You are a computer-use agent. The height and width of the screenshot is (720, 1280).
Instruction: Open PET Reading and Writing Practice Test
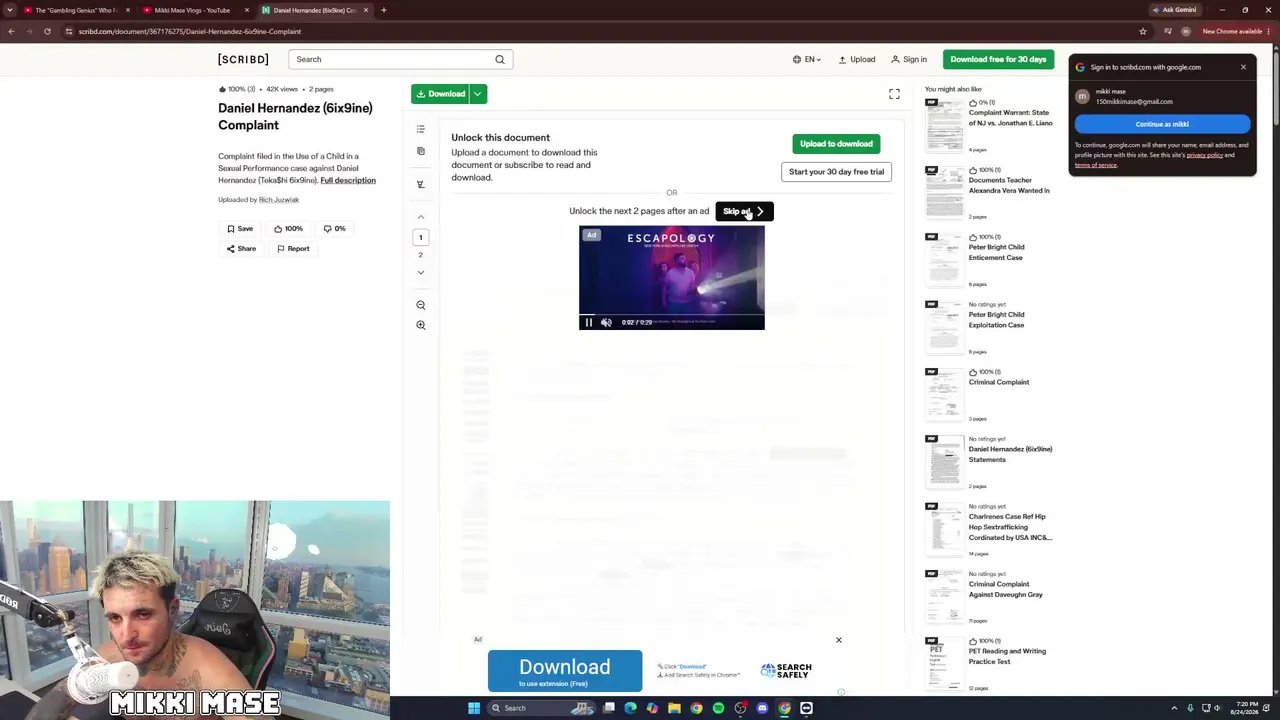click(1007, 656)
